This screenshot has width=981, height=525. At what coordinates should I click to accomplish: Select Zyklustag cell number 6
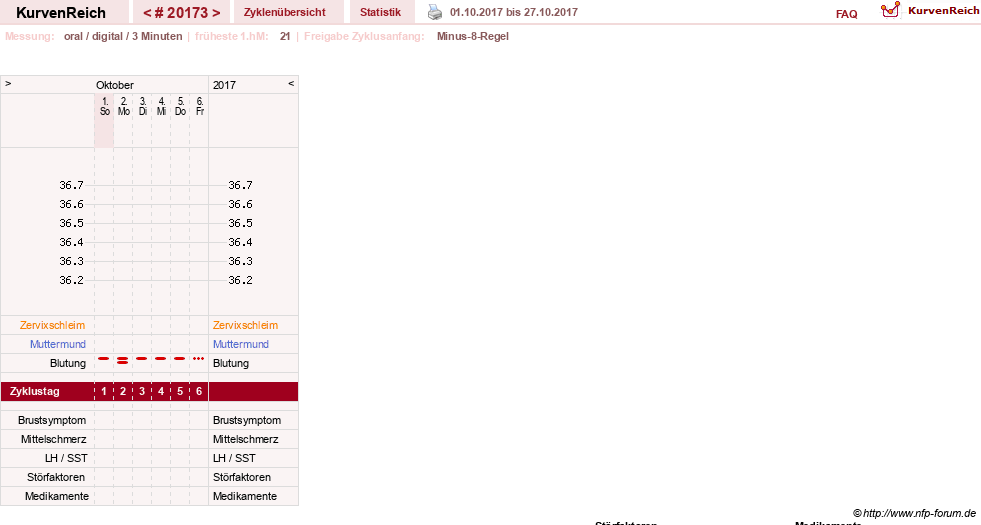(x=198, y=392)
